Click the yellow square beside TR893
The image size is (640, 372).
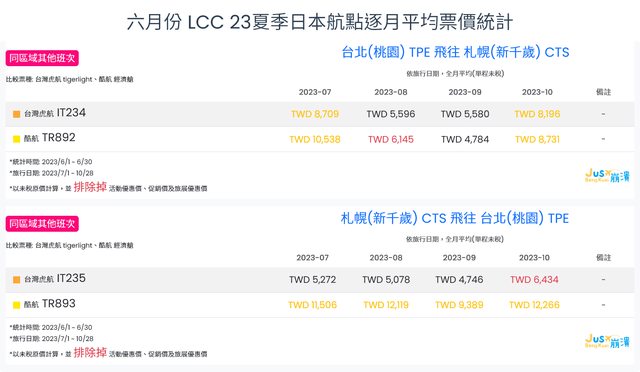(x=16, y=305)
